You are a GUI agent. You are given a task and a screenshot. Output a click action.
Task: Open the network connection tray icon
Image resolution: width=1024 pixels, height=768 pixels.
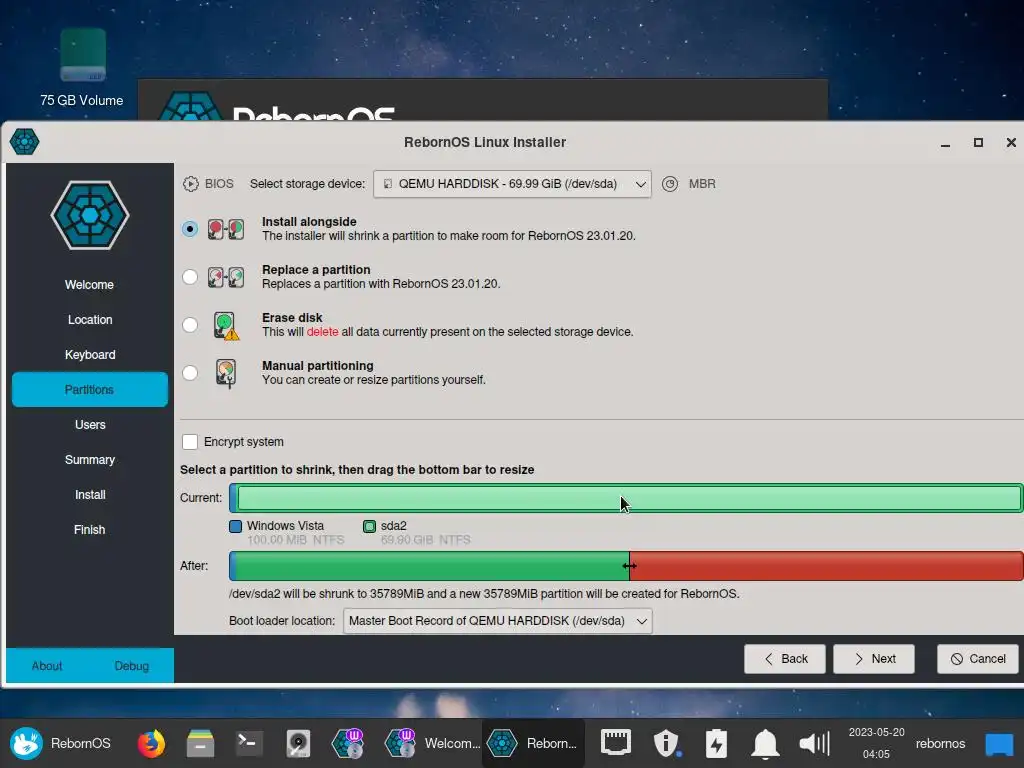[616, 743]
